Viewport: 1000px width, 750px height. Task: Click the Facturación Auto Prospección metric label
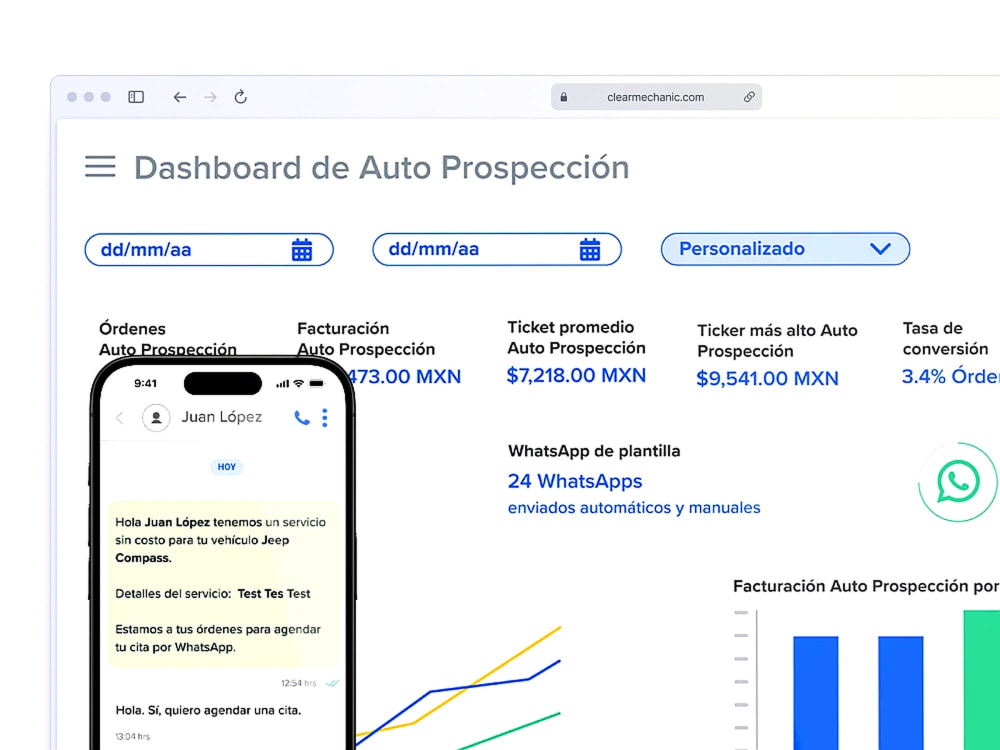(366, 339)
